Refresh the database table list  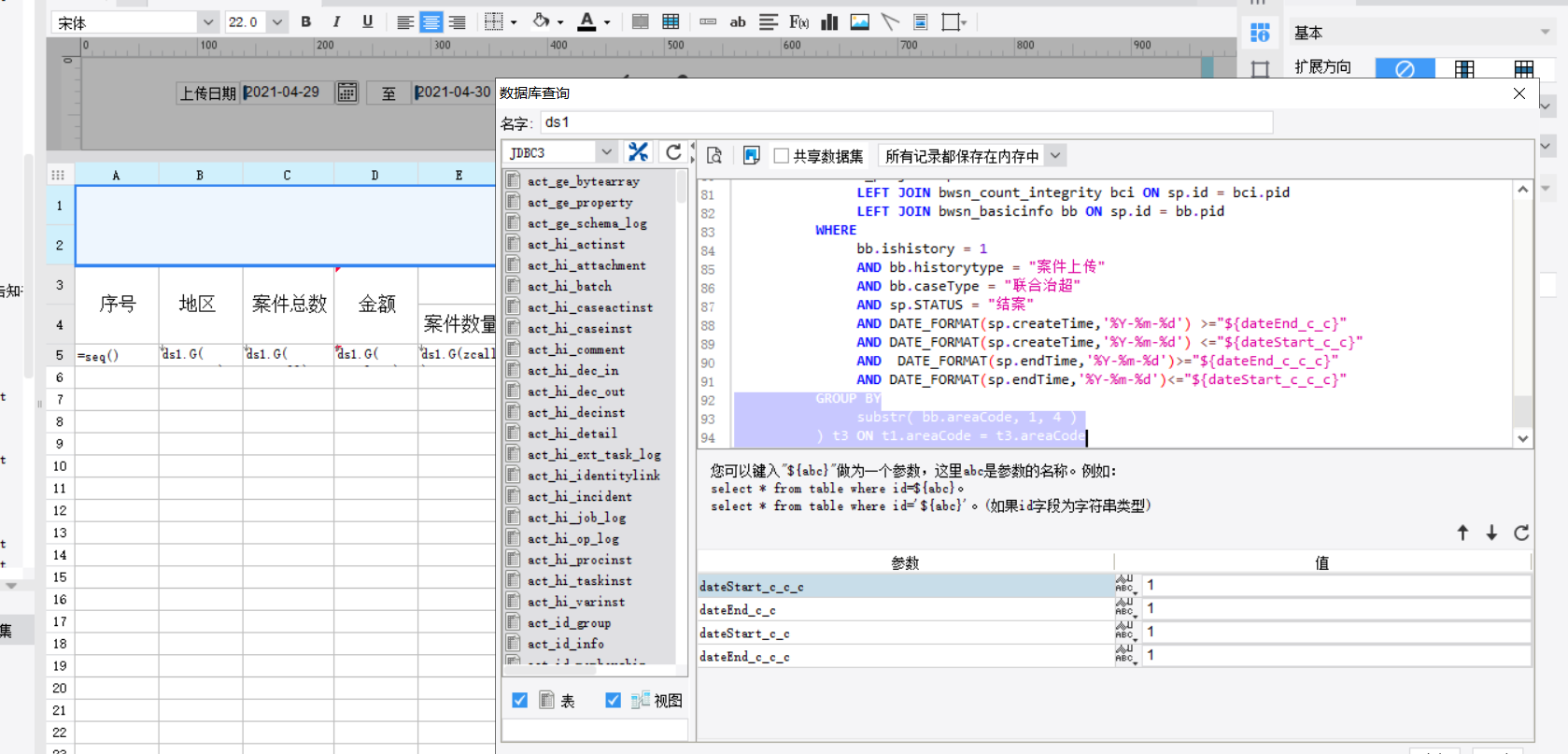point(672,152)
